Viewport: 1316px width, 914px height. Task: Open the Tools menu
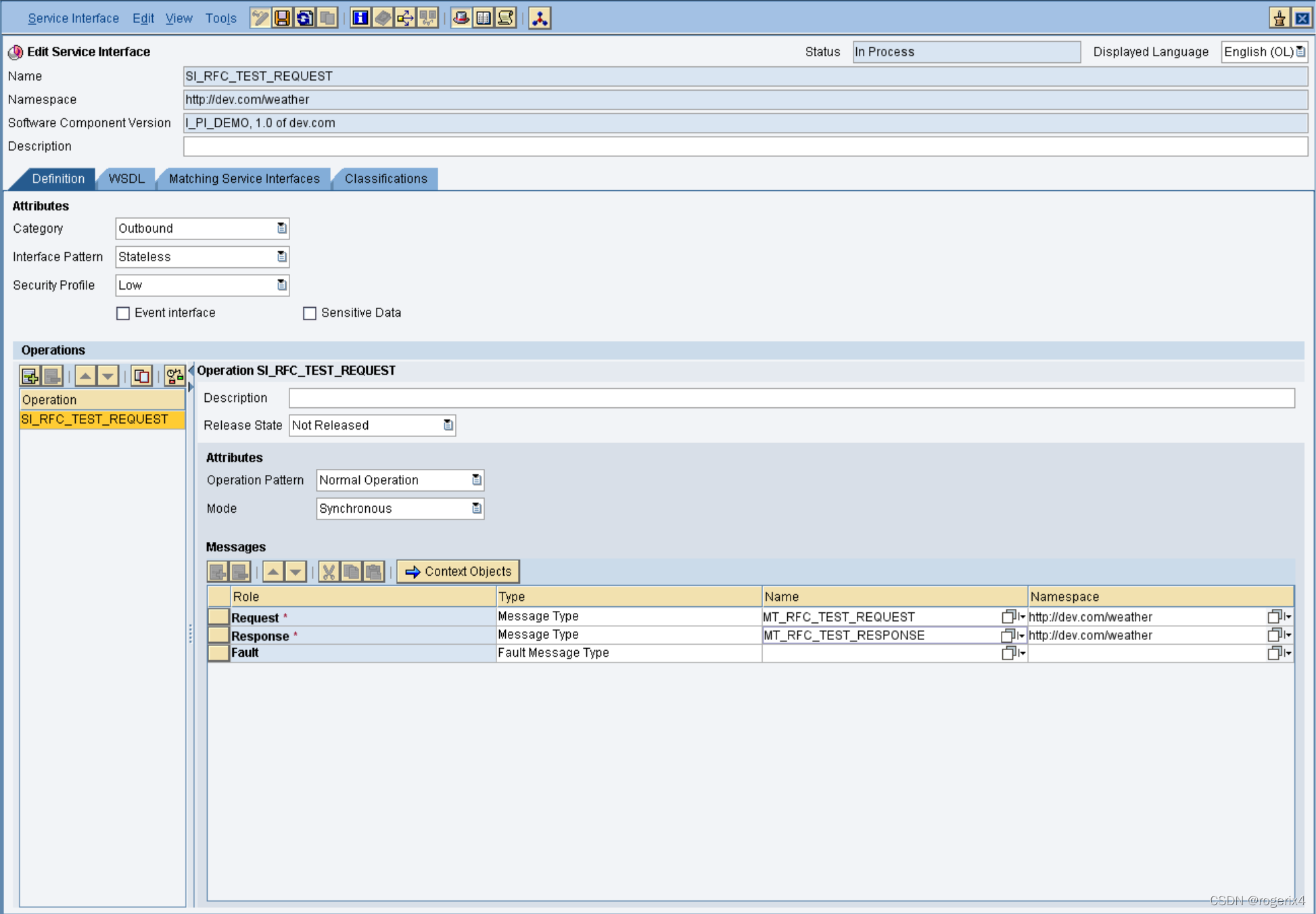(220, 18)
